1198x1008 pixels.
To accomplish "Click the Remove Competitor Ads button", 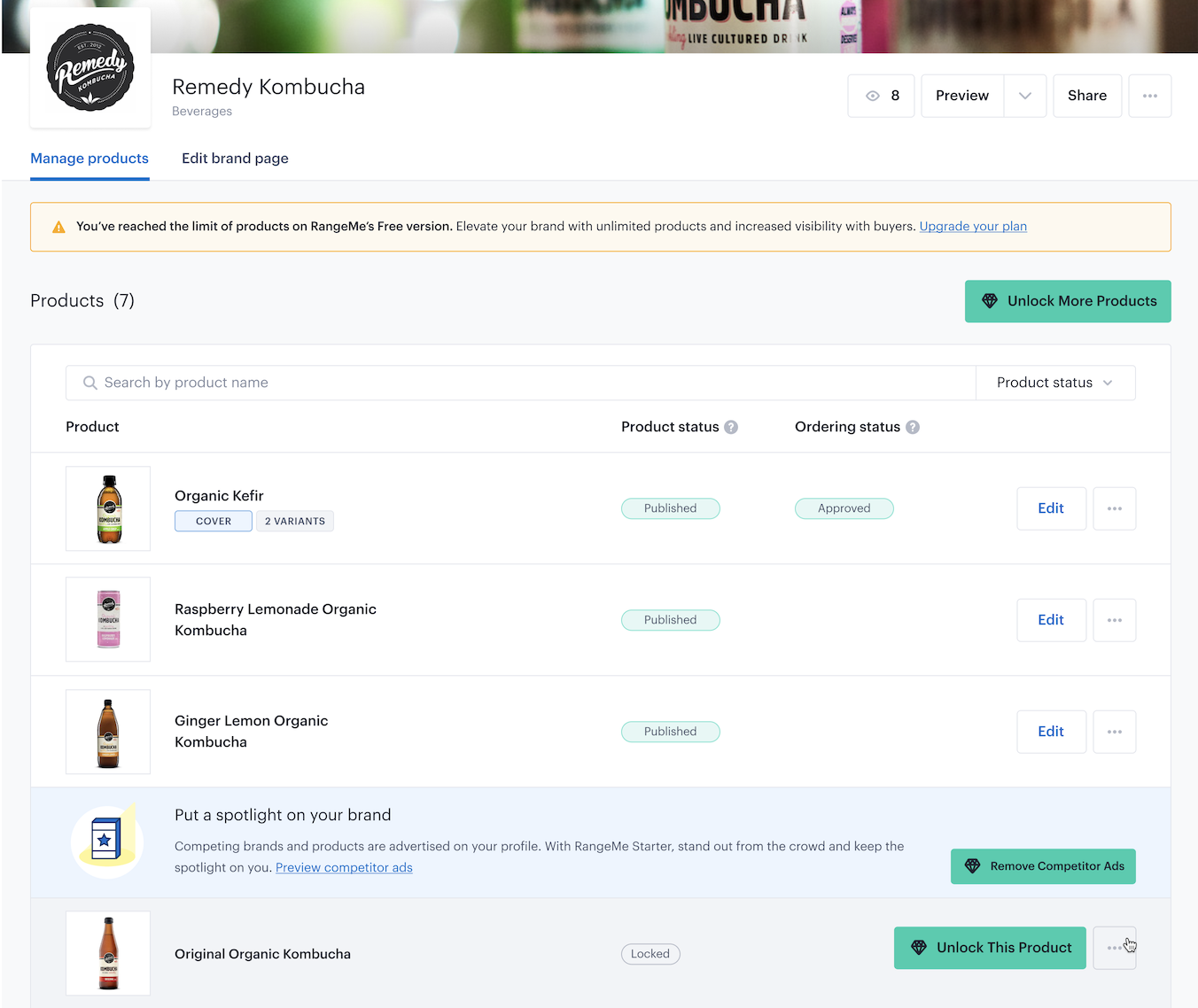I will coord(1043,866).
